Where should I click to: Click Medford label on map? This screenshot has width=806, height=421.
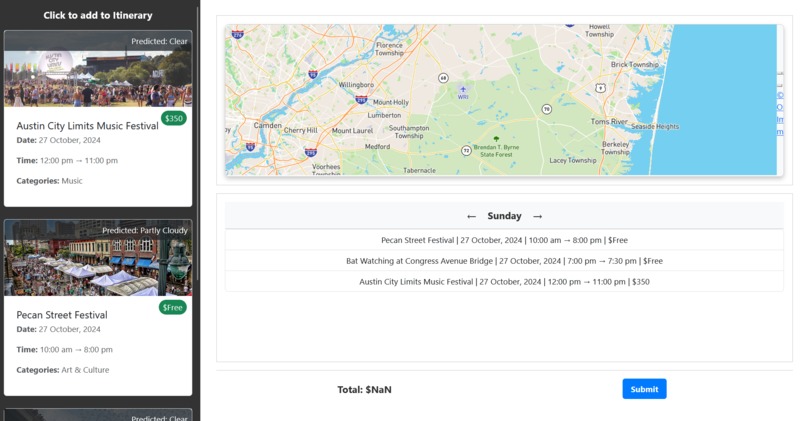378,147
